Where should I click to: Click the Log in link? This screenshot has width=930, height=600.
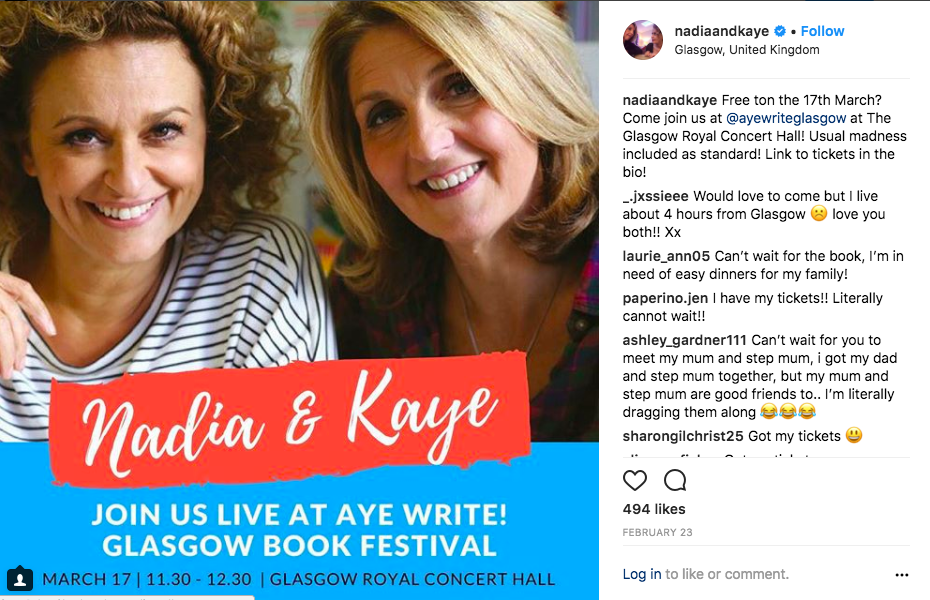(642, 574)
